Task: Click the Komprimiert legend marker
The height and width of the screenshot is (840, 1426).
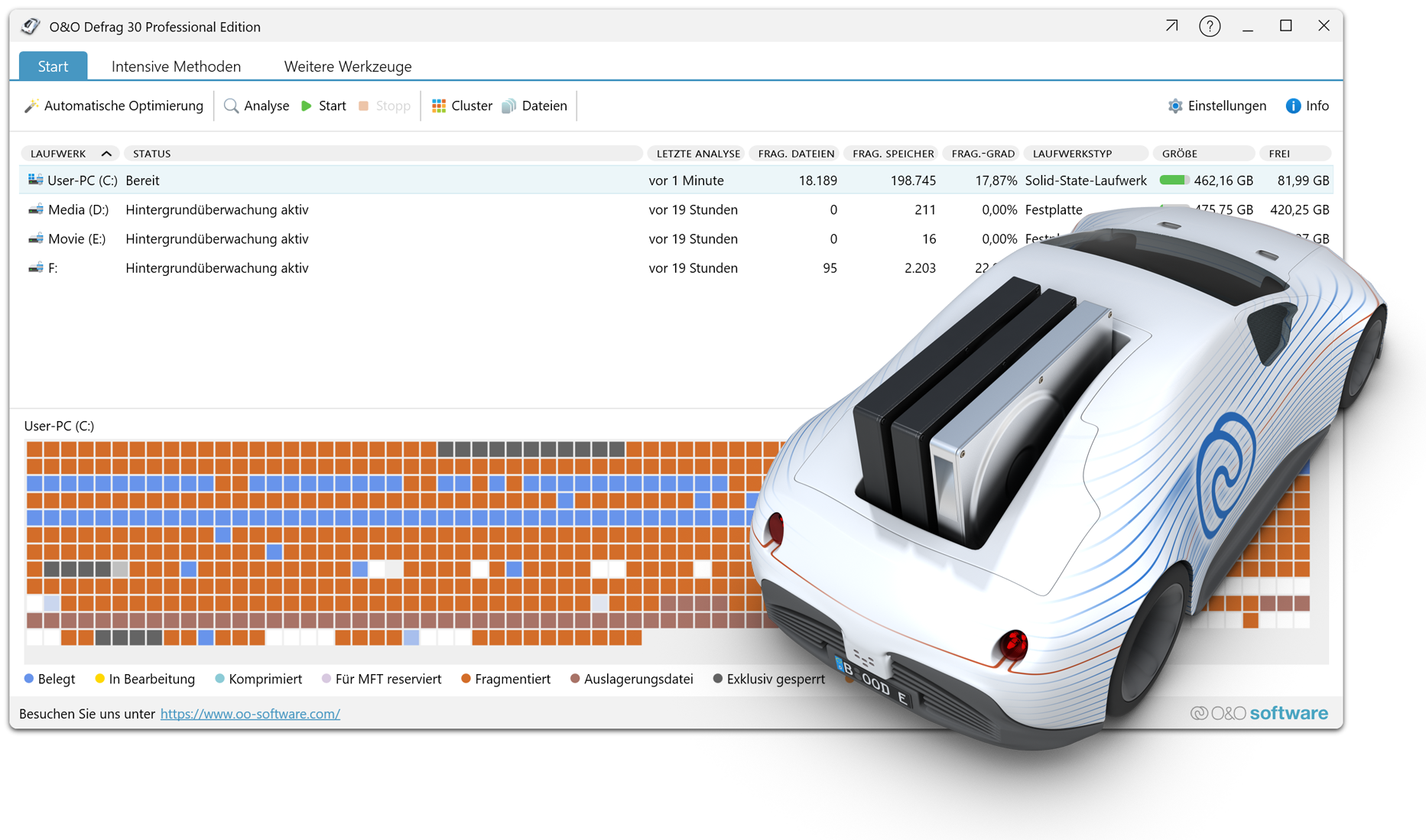Action: point(219,679)
